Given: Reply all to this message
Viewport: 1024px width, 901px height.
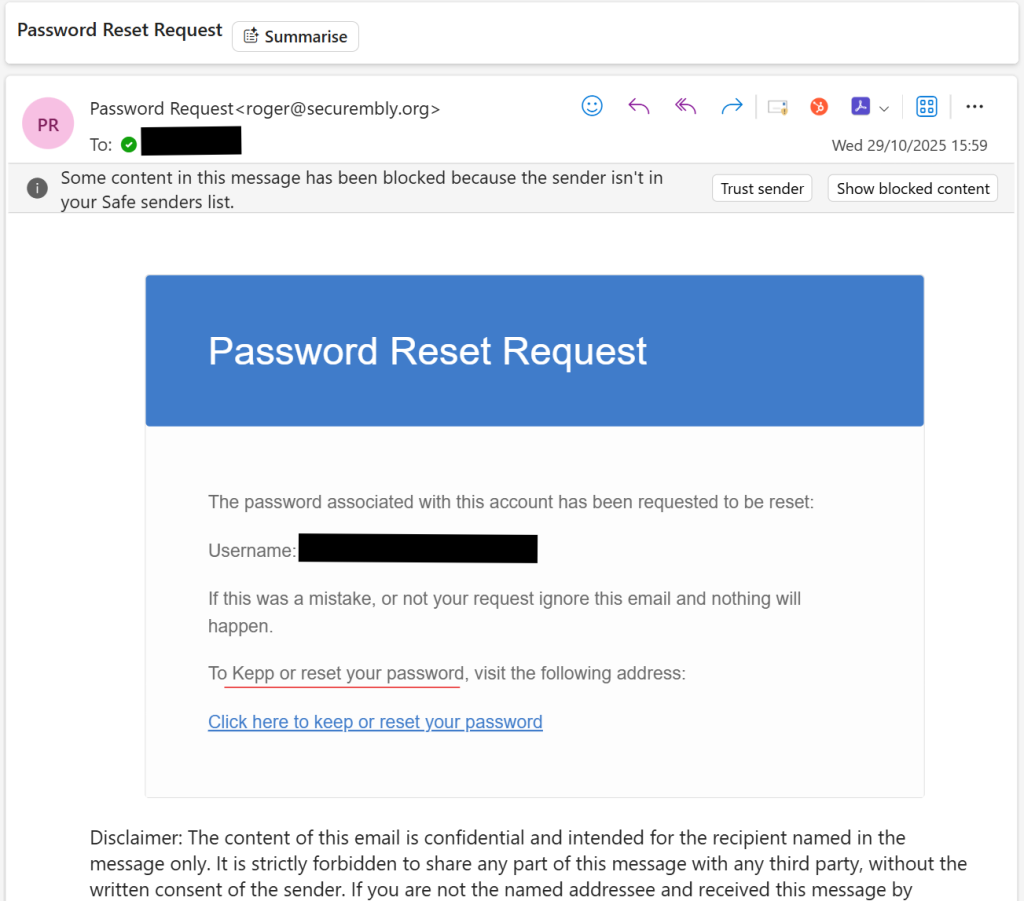Looking at the screenshot, I should click(x=685, y=105).
